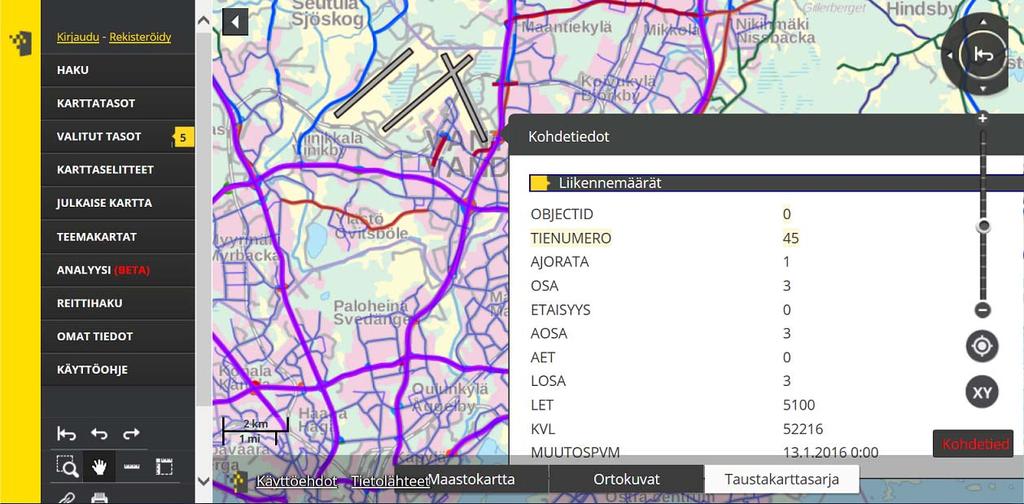Click the Paikkatietoikkuna logo icon

(20, 42)
